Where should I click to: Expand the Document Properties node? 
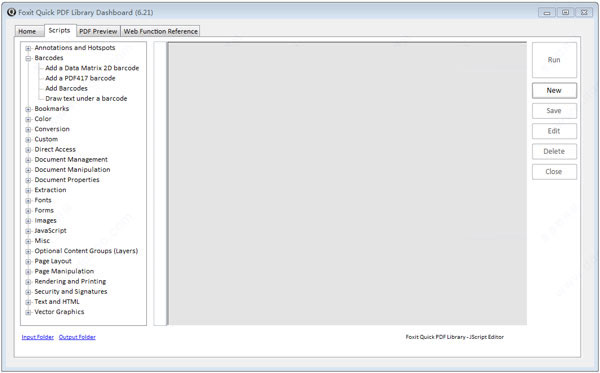pos(28,180)
